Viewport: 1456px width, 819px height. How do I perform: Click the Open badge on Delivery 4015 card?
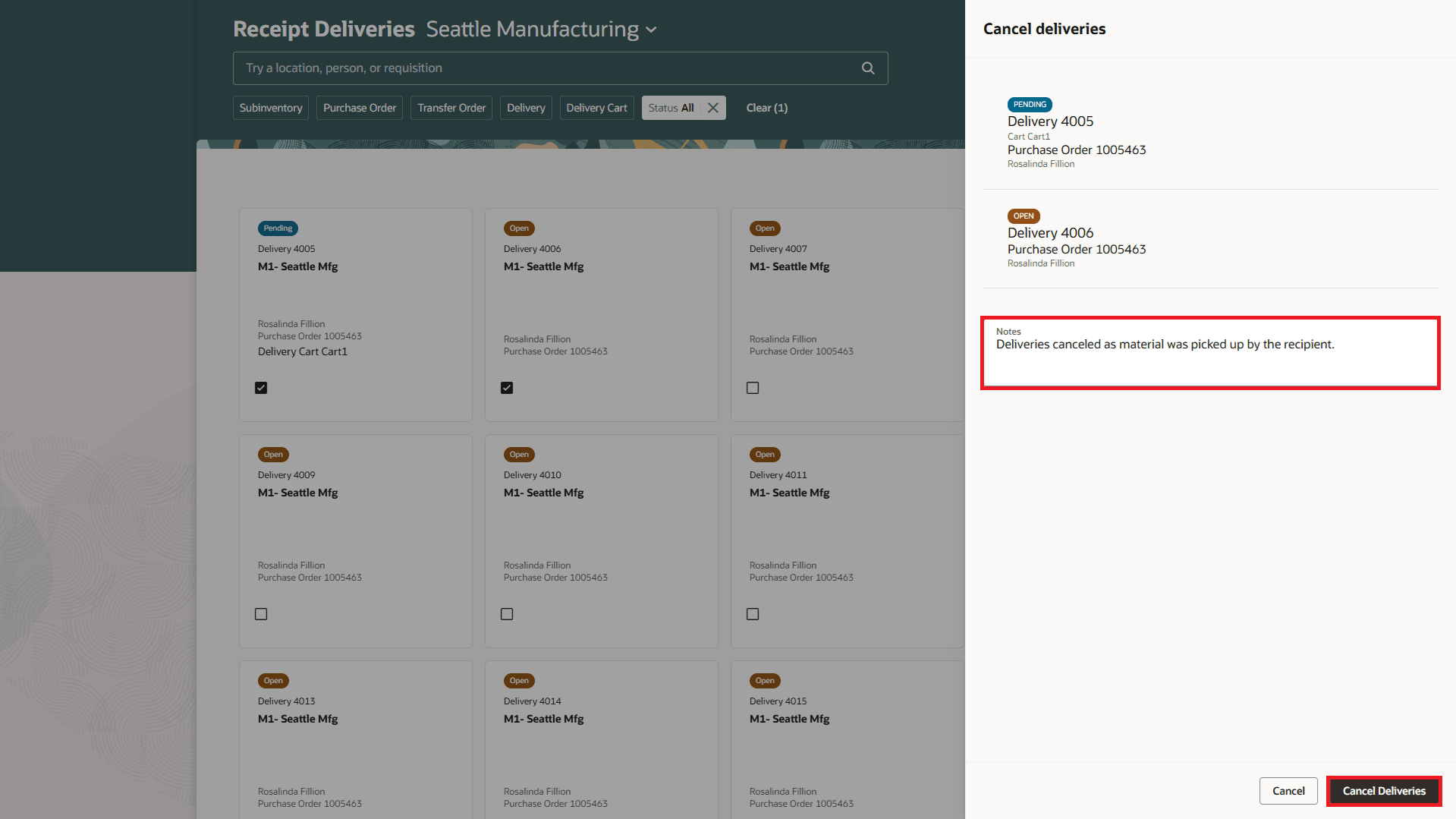(x=765, y=681)
